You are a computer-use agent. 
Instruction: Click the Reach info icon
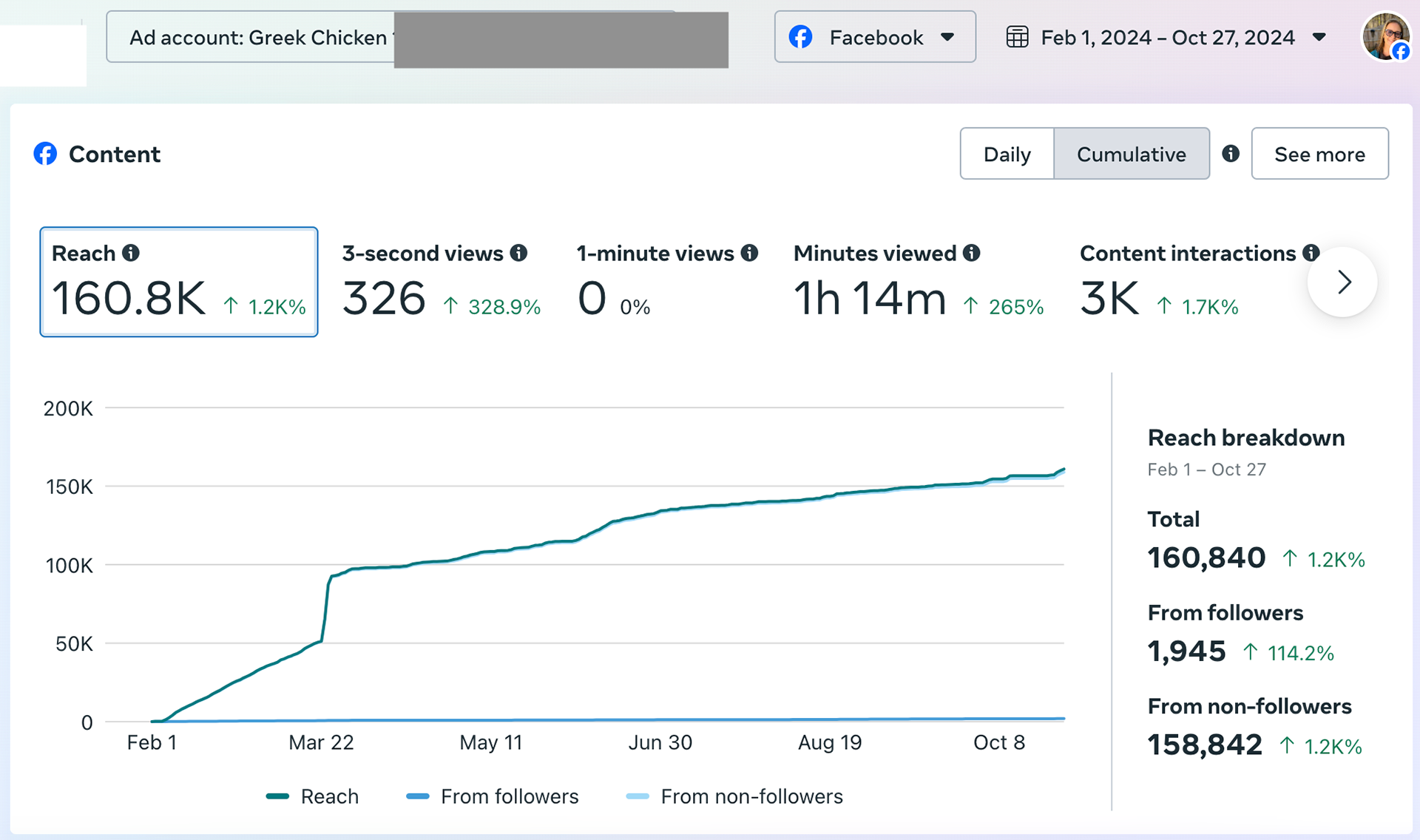click(131, 253)
